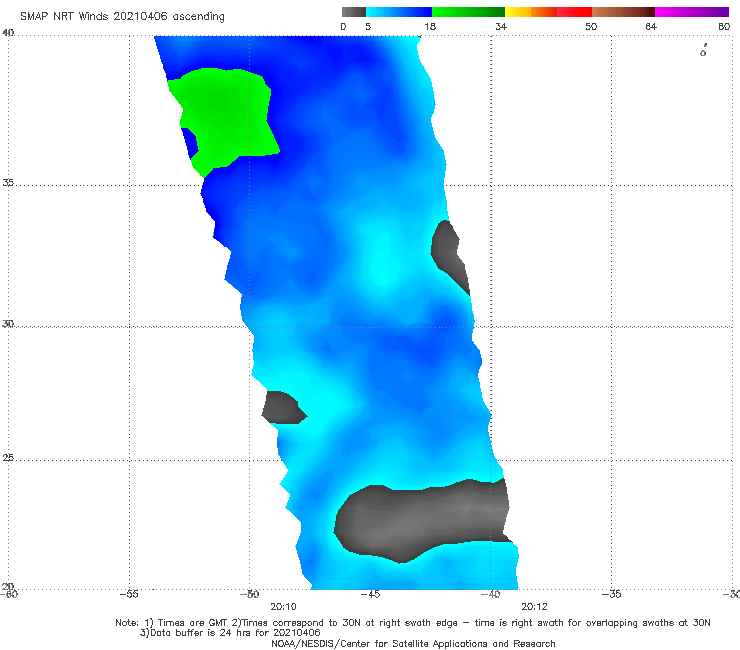Click the blue 5-18 segment of the color bar
Viewport: 740px width, 650px height.
[399, 12]
